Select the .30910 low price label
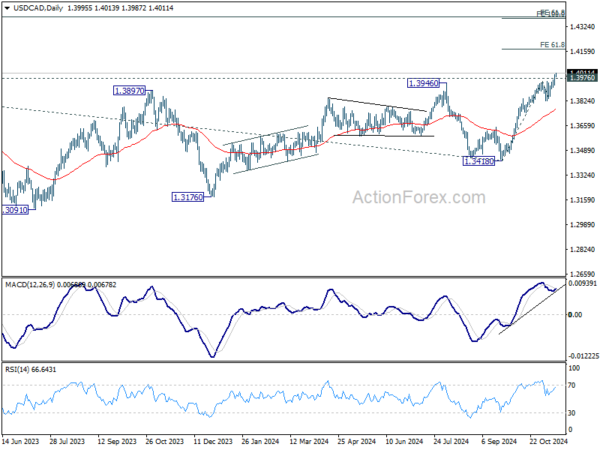This screenshot has width=600, height=450. [x=15, y=210]
